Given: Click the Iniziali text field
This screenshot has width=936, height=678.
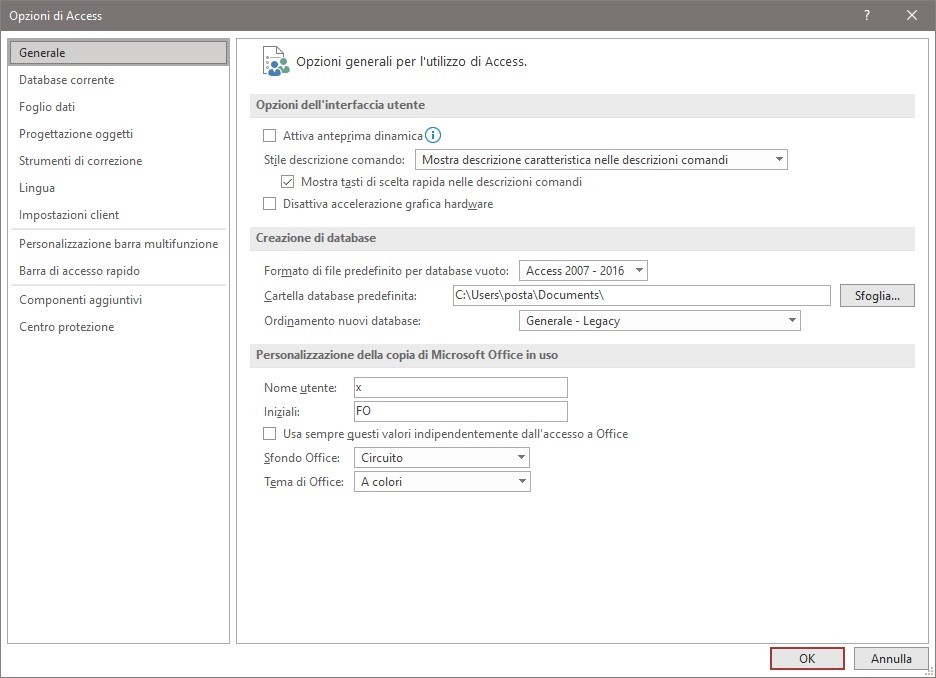Looking at the screenshot, I should point(460,411).
